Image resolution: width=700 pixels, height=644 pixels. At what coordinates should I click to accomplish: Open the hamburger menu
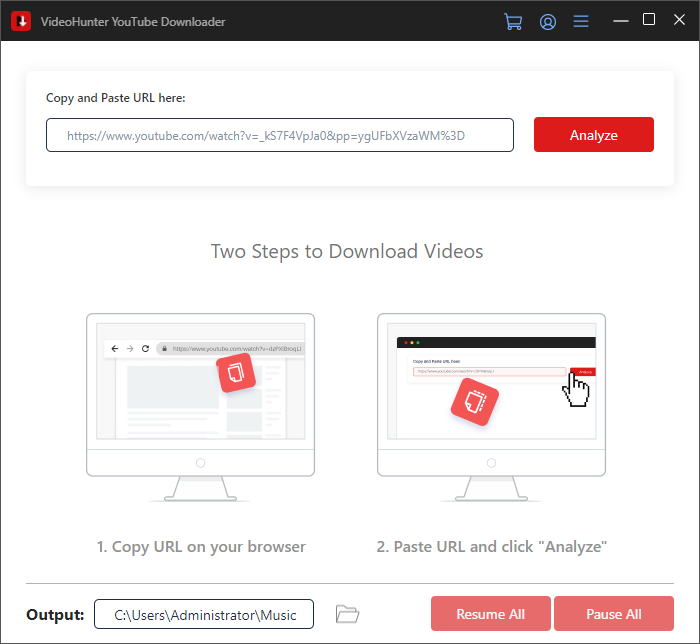coord(581,21)
